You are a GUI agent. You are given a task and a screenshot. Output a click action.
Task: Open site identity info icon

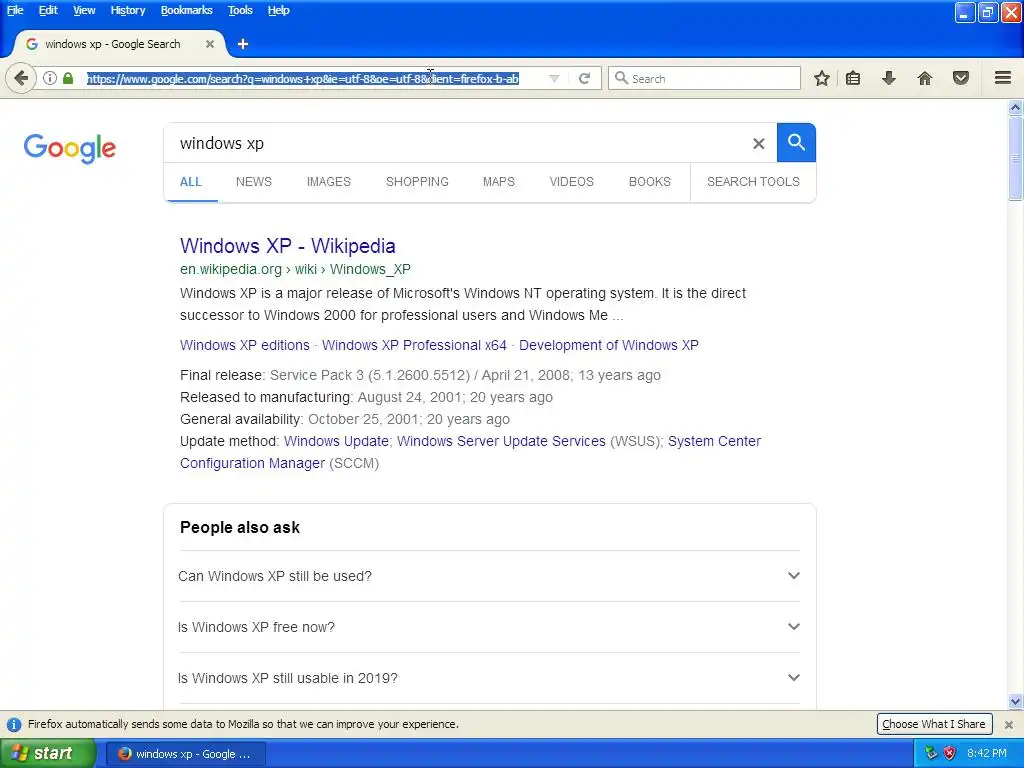tap(50, 78)
